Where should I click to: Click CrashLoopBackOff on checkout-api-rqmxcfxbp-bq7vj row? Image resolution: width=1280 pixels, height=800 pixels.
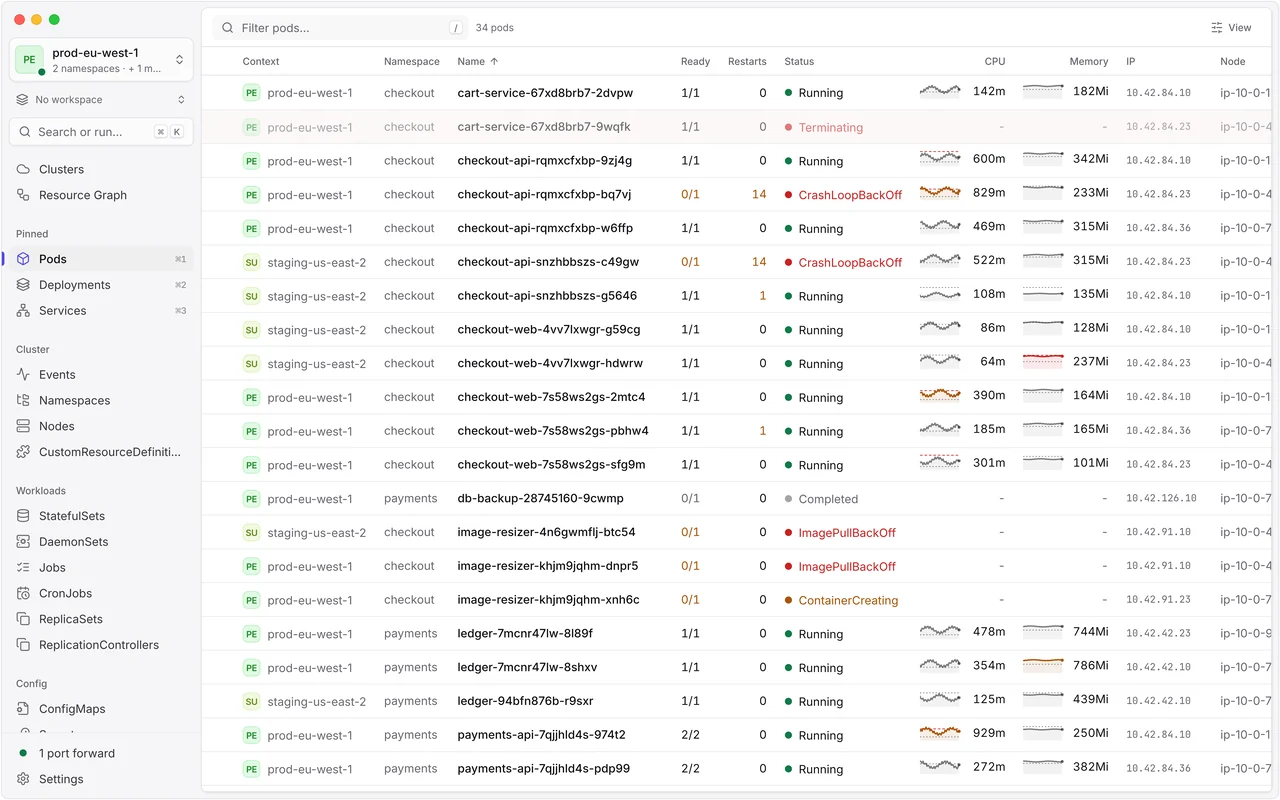click(850, 195)
